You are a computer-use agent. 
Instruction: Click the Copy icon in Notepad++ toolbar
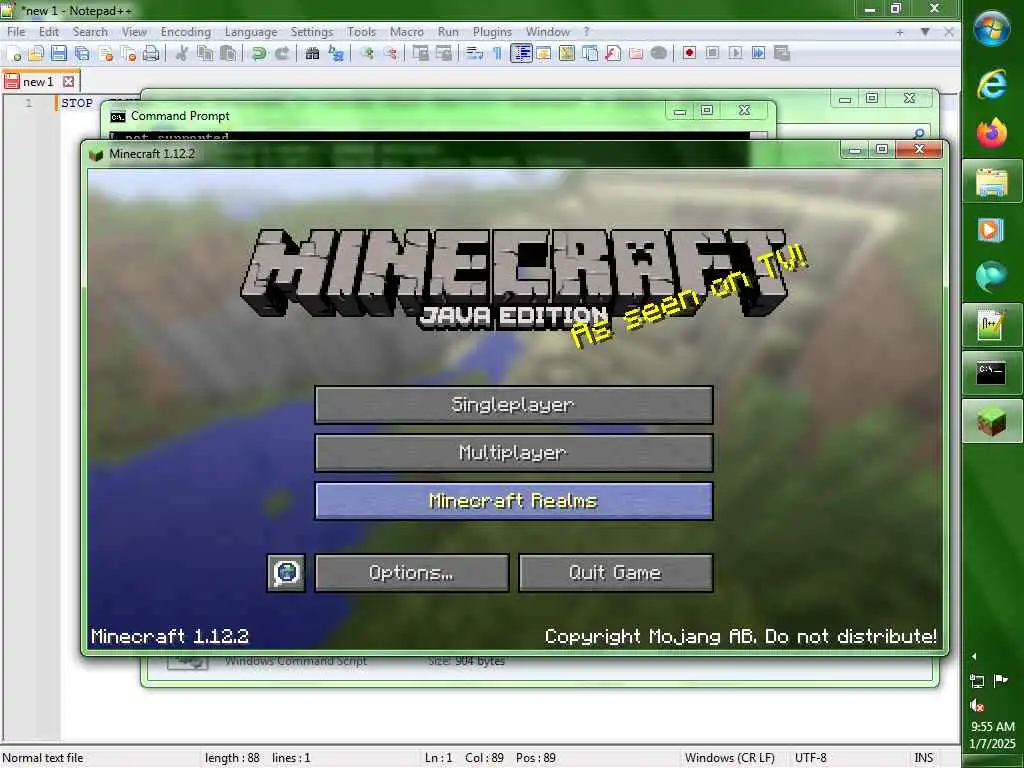205,54
